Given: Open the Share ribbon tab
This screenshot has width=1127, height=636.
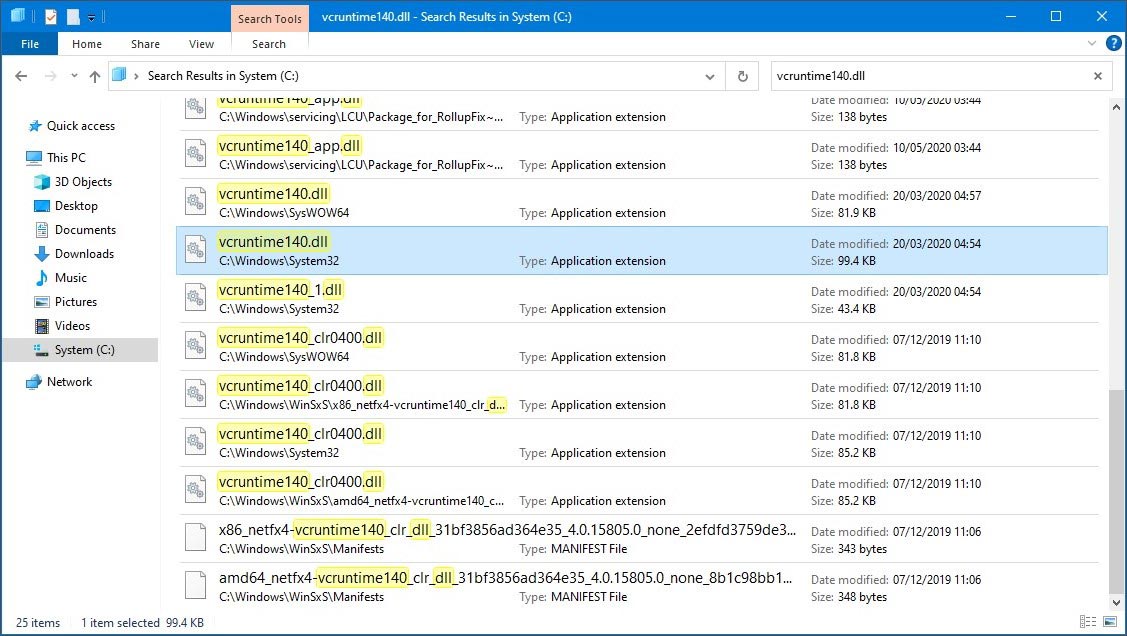Looking at the screenshot, I should click(145, 44).
